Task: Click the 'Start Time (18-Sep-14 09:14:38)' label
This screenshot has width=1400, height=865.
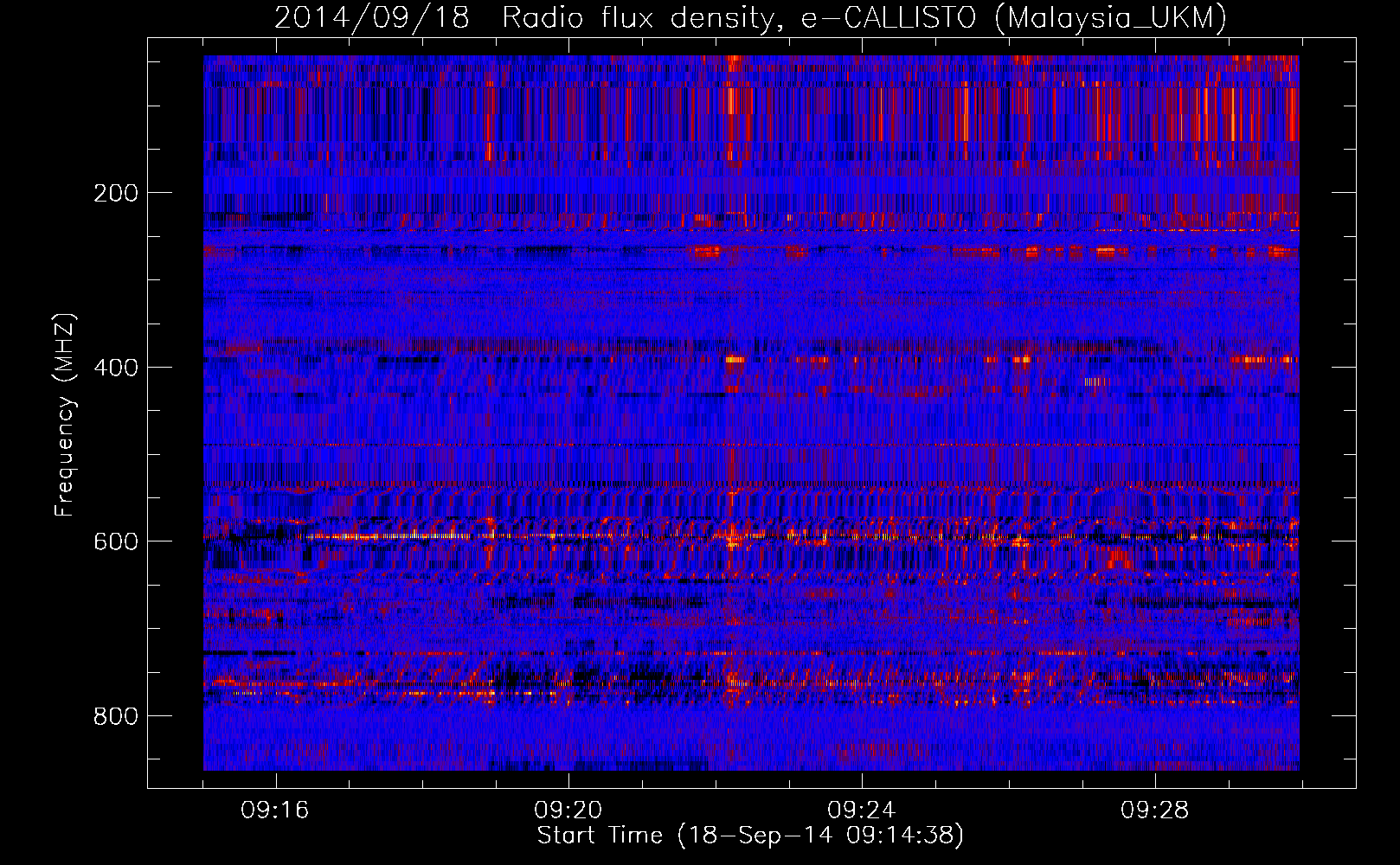Action: (750, 836)
